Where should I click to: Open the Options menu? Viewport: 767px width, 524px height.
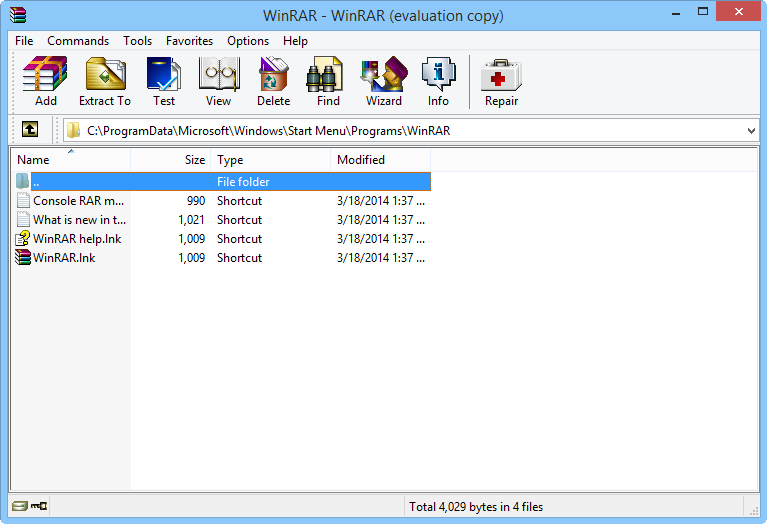[248, 41]
